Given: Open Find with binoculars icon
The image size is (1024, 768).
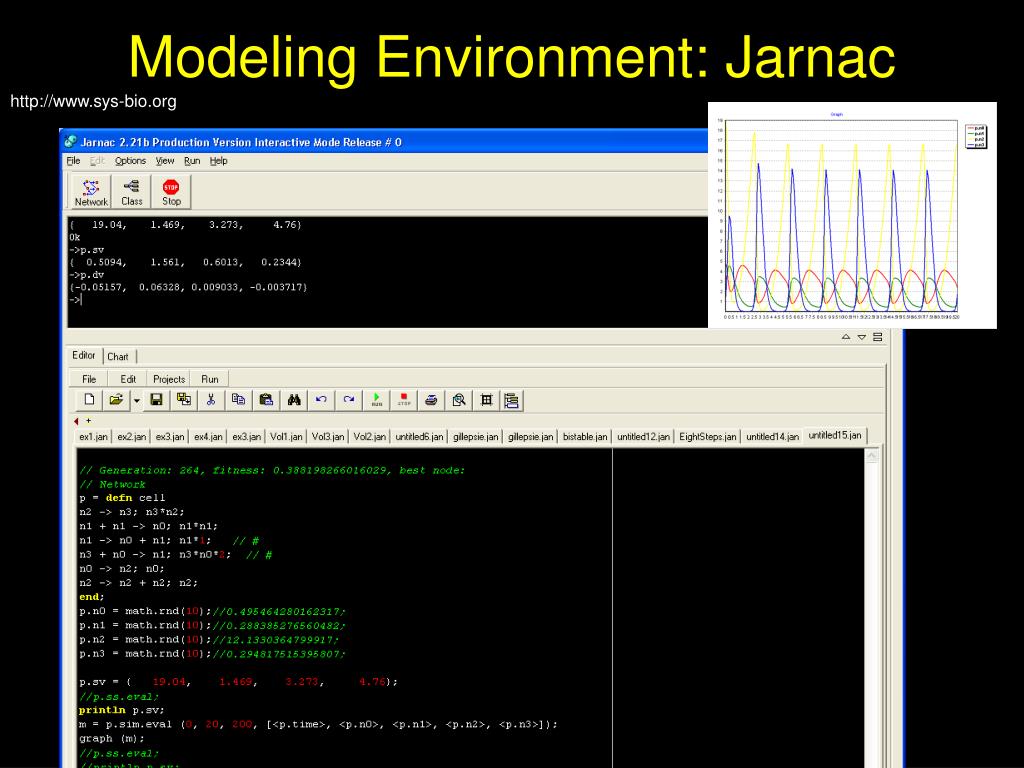Looking at the screenshot, I should tap(294, 400).
